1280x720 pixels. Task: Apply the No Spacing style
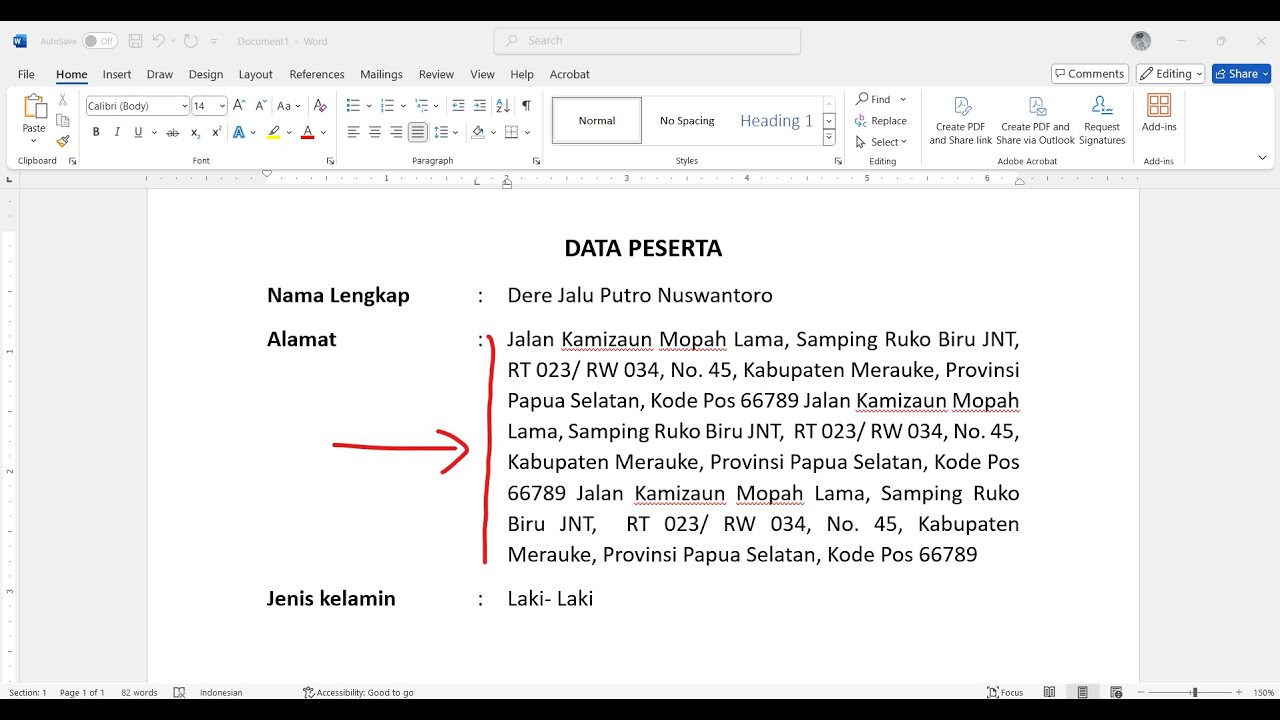pyautogui.click(x=687, y=121)
